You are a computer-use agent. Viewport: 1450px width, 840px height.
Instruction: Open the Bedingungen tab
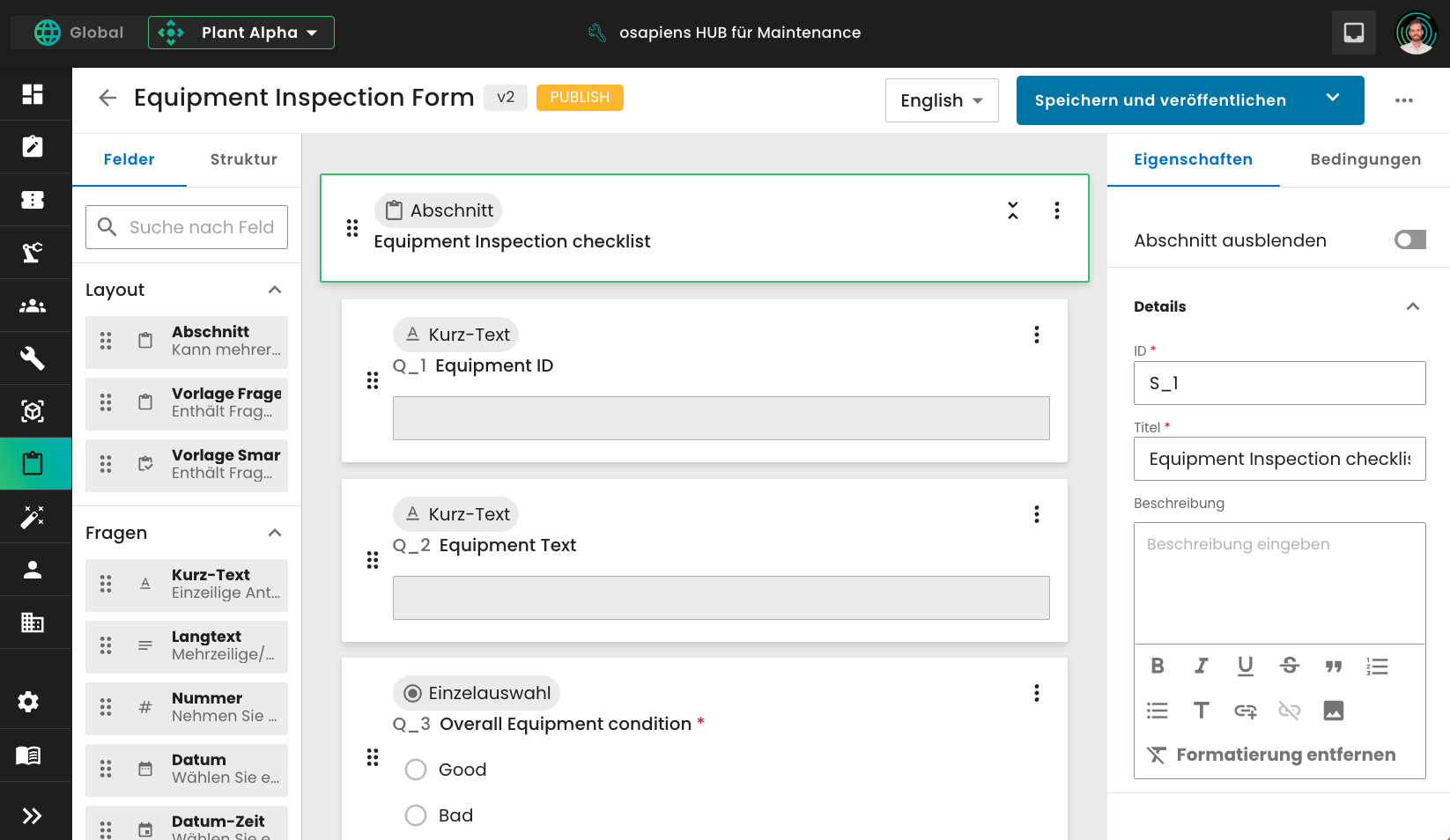(1365, 159)
